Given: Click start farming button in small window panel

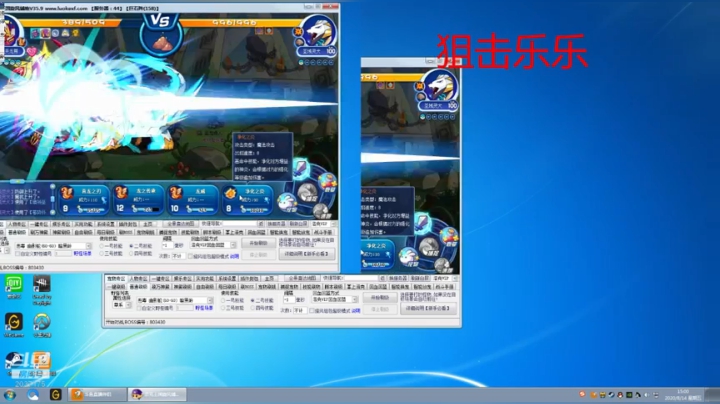Looking at the screenshot, I should (380, 298).
